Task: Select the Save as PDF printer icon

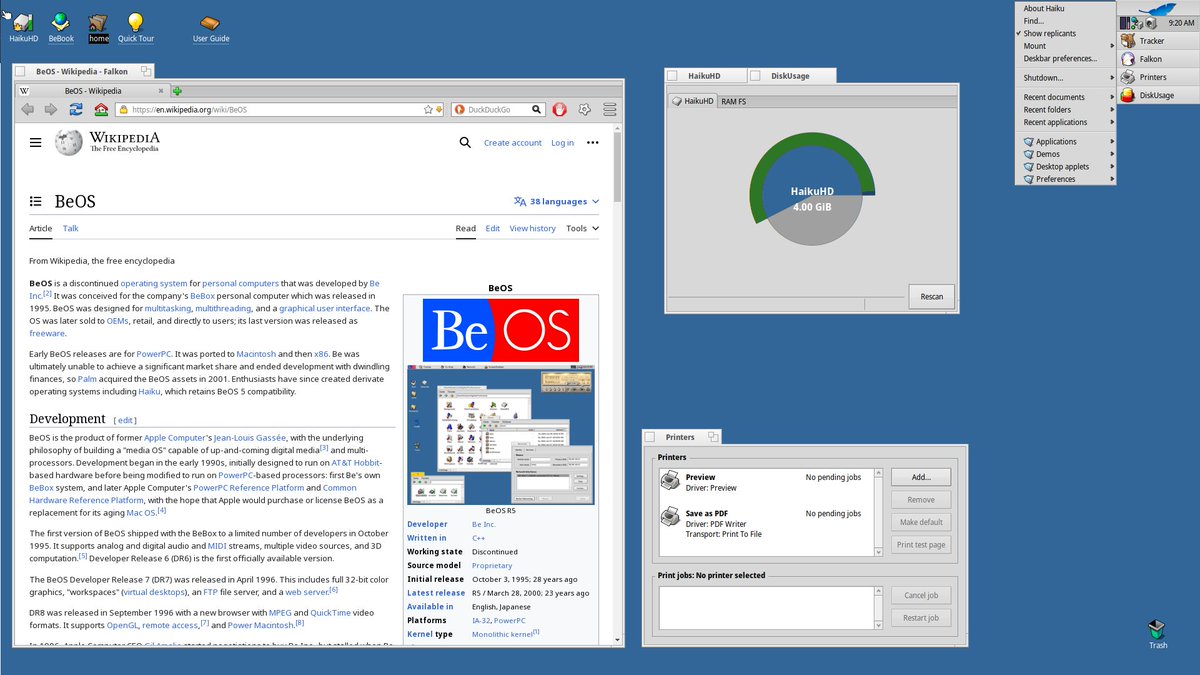Action: 670,518
